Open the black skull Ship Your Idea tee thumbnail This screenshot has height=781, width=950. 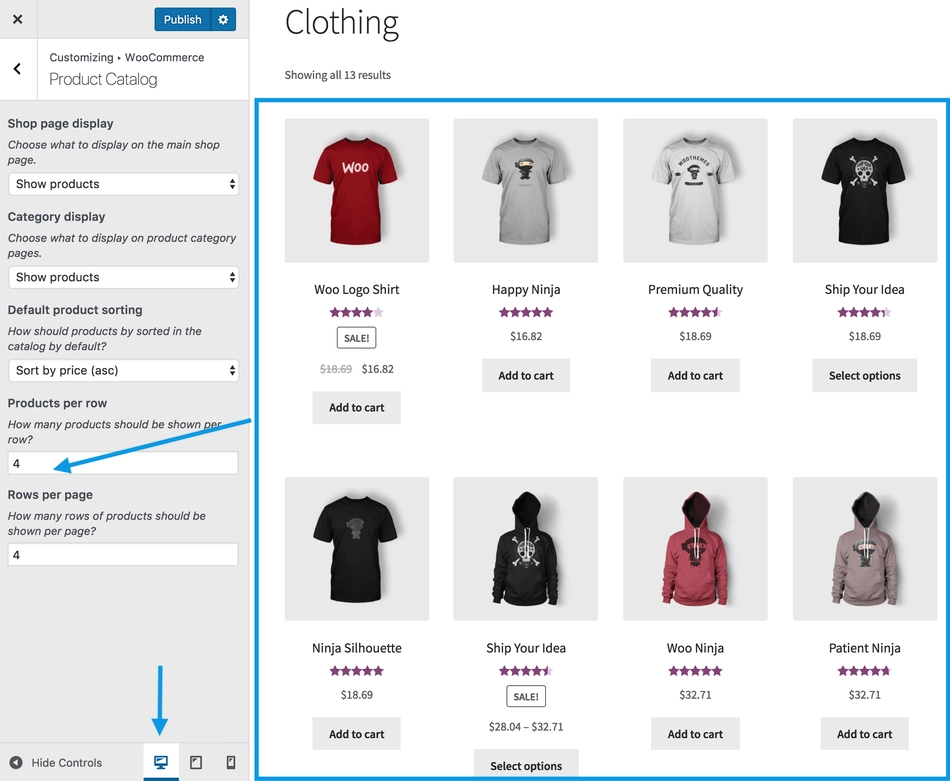tap(865, 190)
